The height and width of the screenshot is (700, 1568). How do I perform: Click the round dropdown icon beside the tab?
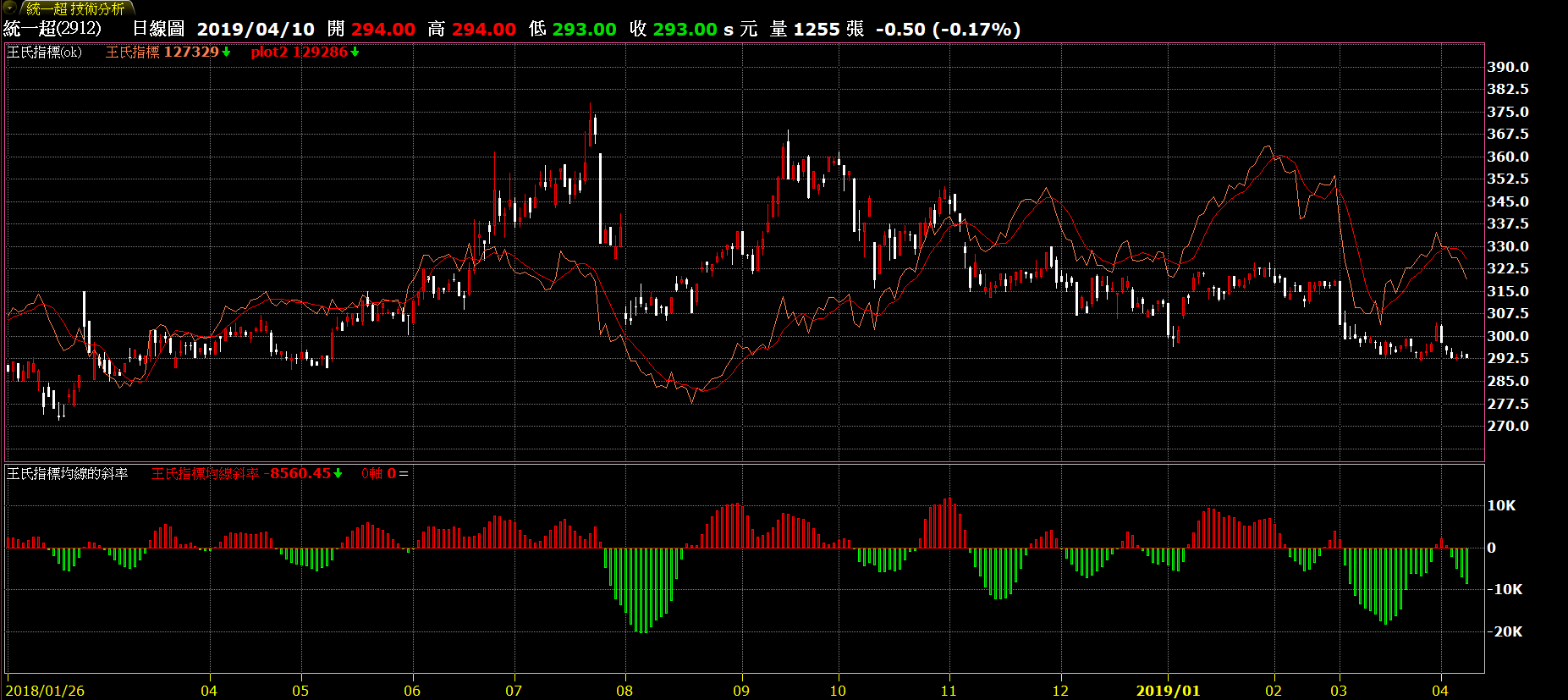[9, 8]
